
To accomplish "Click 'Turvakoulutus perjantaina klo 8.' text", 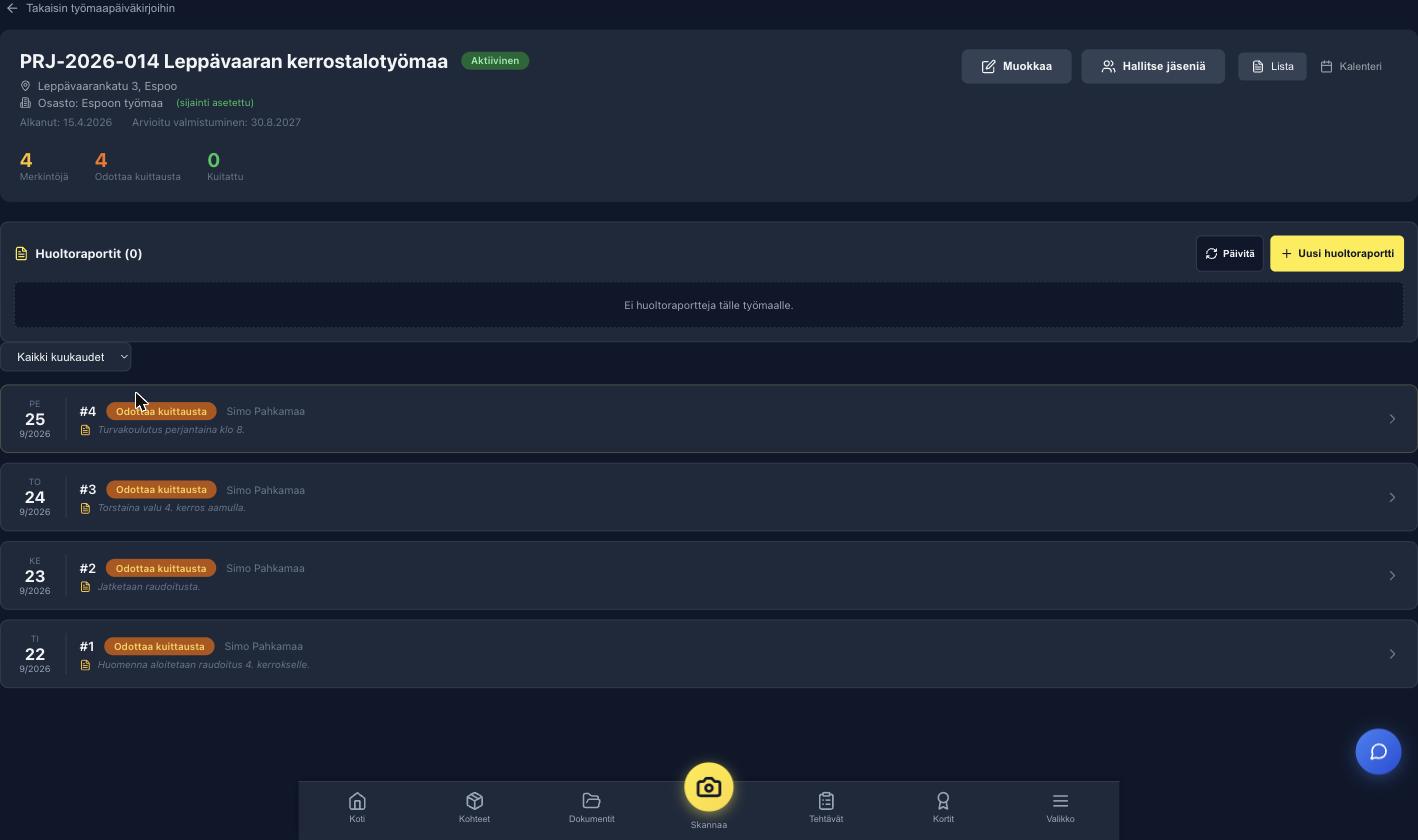I will click(171, 430).
